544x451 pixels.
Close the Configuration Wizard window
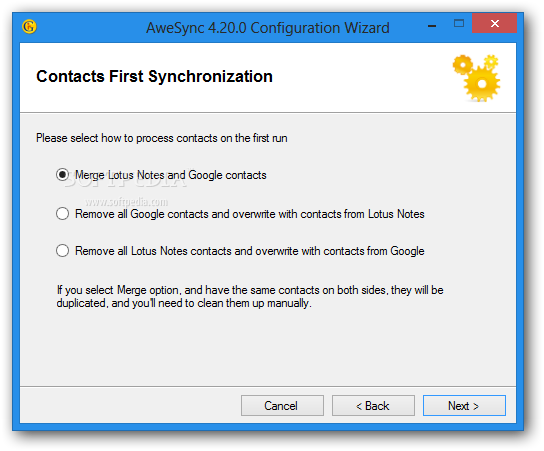[494, 24]
